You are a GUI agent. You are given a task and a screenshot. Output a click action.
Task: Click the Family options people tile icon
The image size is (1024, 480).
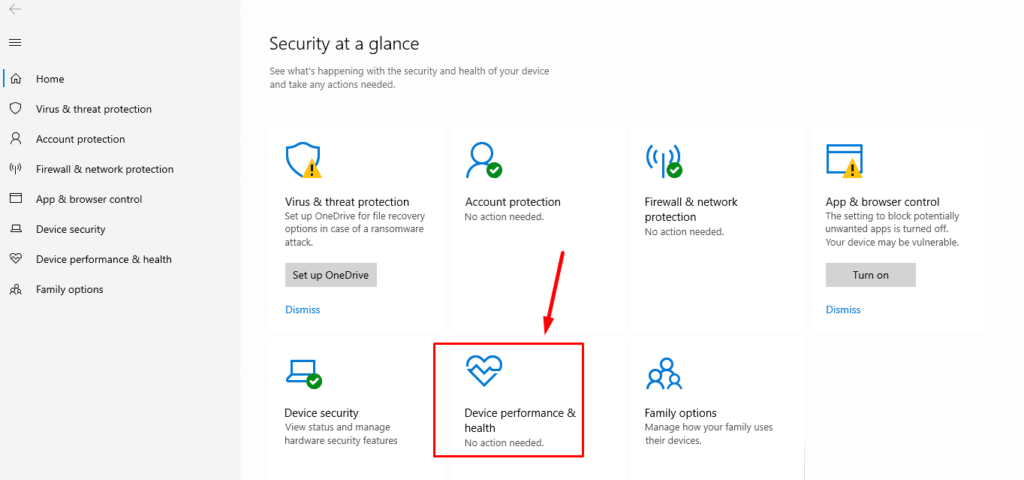664,373
